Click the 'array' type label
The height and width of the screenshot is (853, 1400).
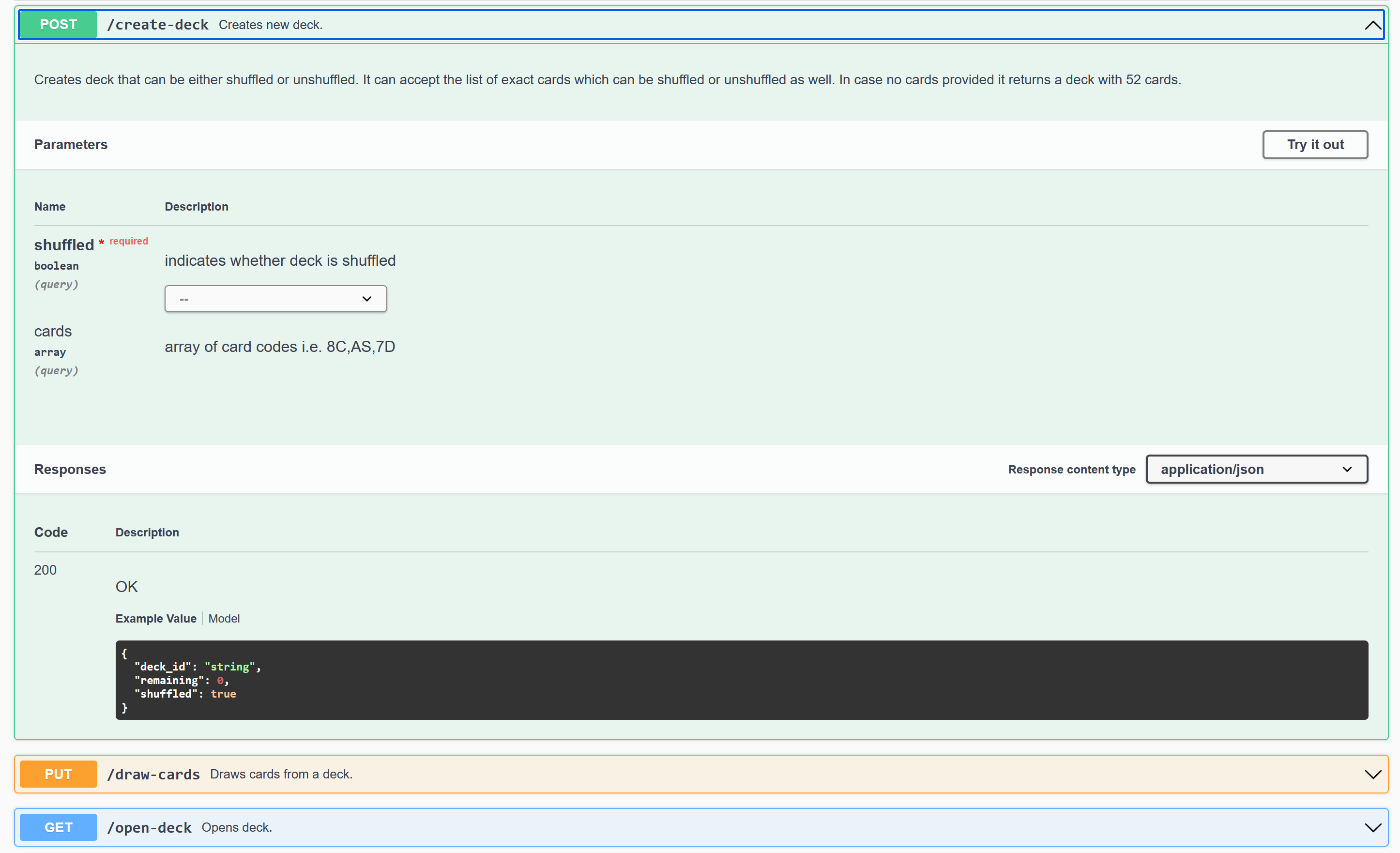[50, 352]
